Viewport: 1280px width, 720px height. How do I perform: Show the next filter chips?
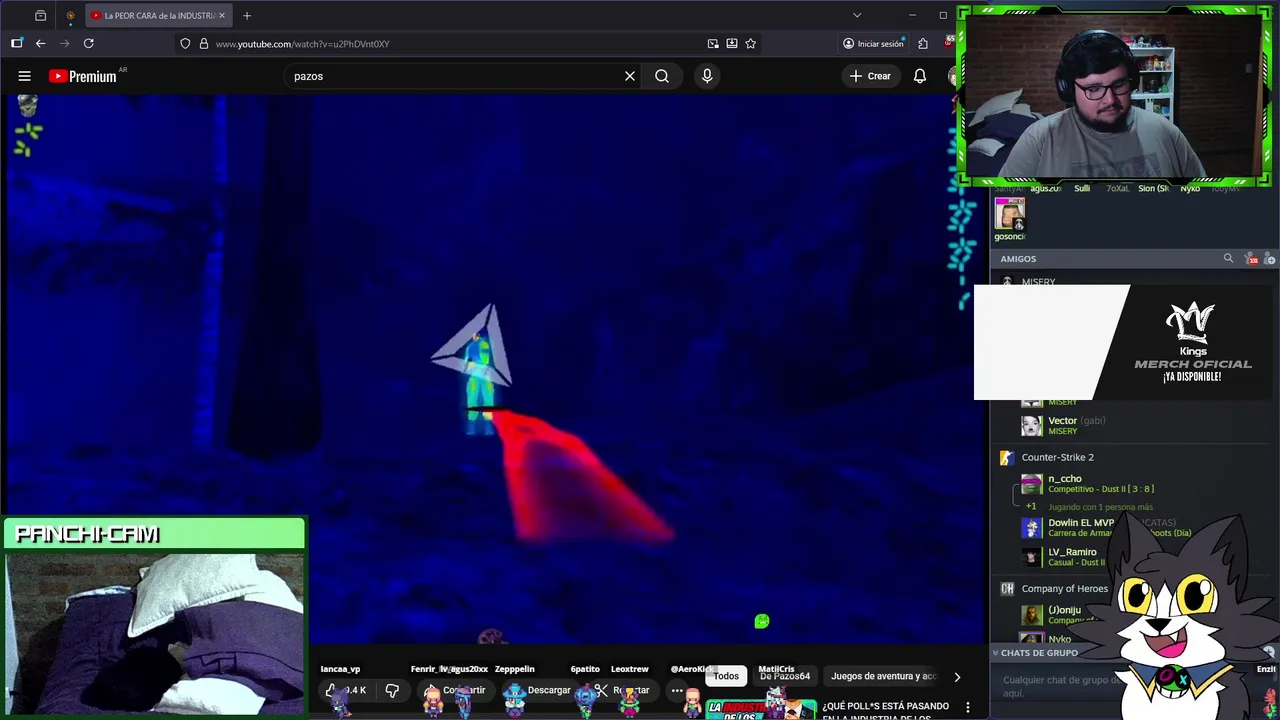[x=957, y=677]
